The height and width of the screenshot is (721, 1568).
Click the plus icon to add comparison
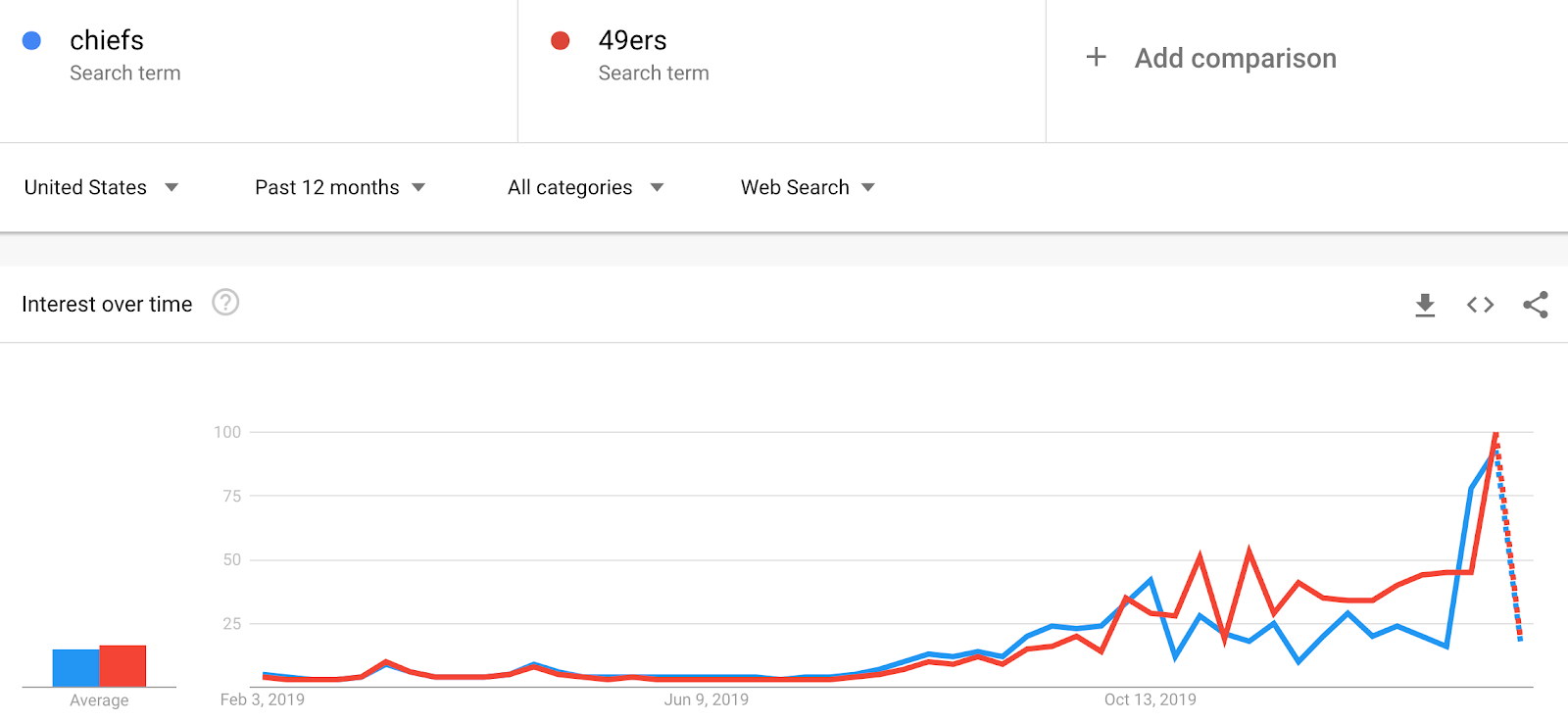(1097, 58)
